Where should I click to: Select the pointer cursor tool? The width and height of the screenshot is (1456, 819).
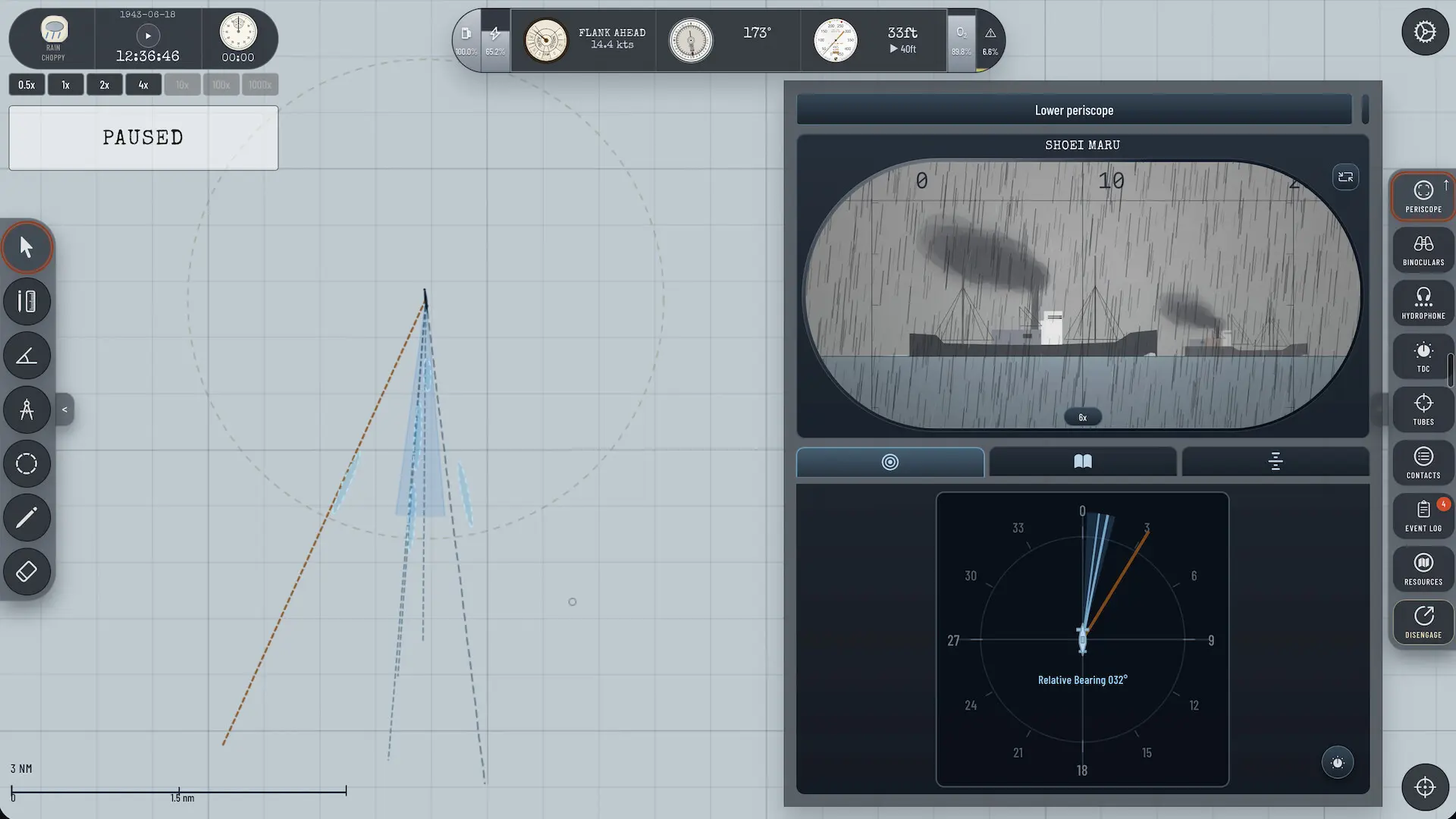coord(27,247)
